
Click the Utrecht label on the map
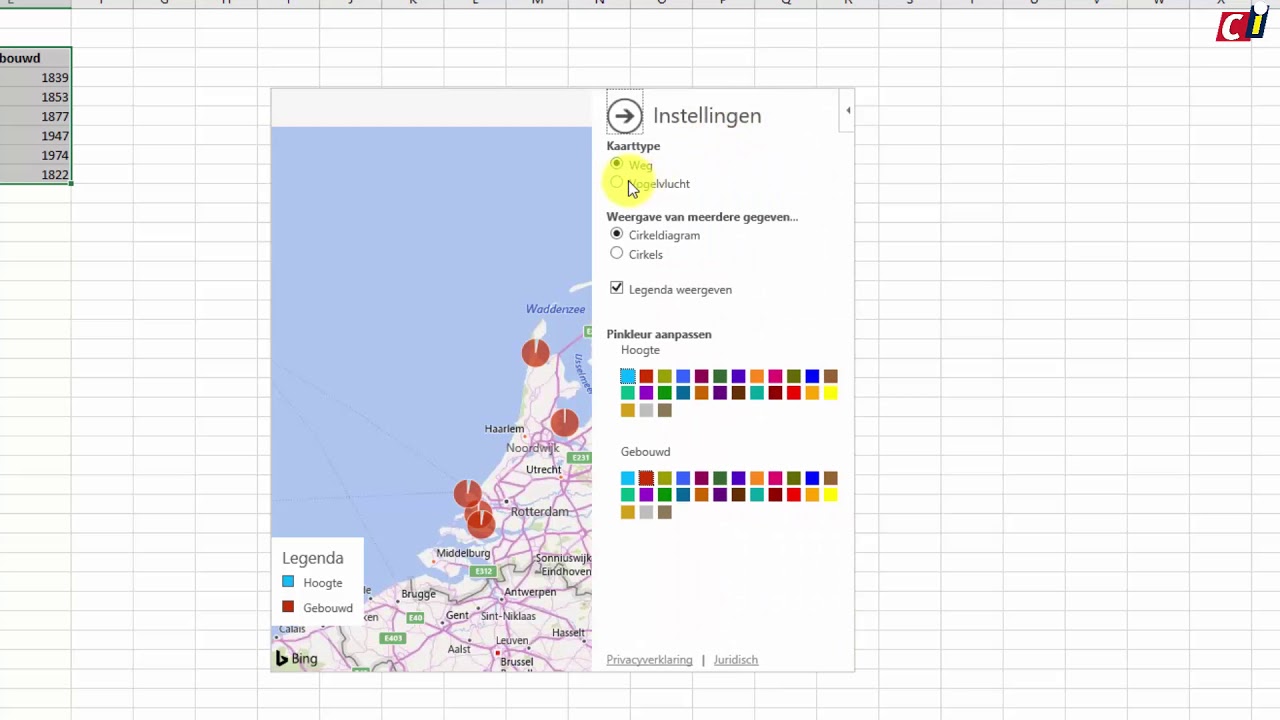543,470
